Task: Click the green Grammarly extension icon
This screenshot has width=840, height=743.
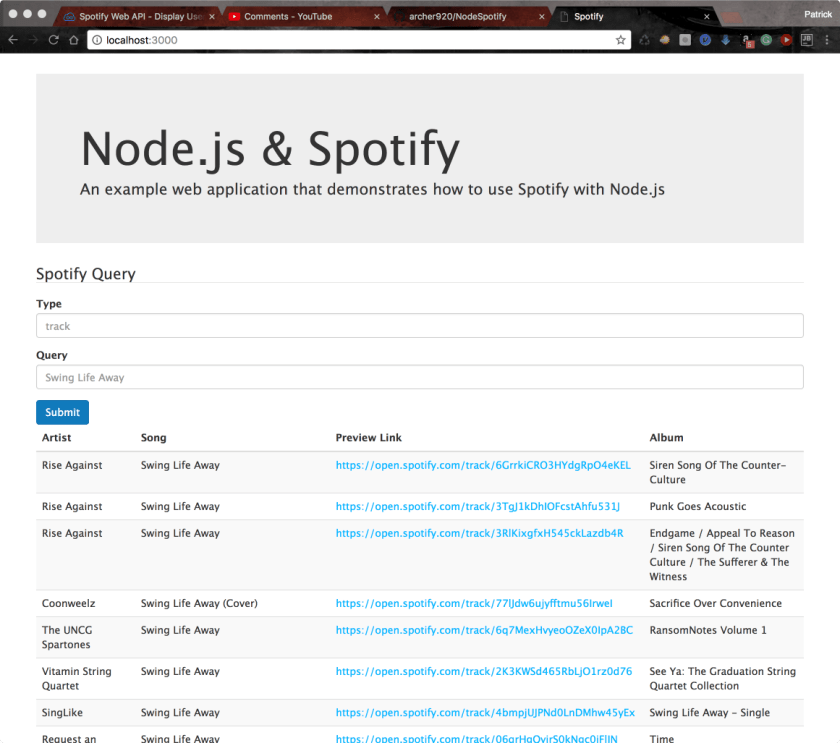Action: [x=766, y=40]
